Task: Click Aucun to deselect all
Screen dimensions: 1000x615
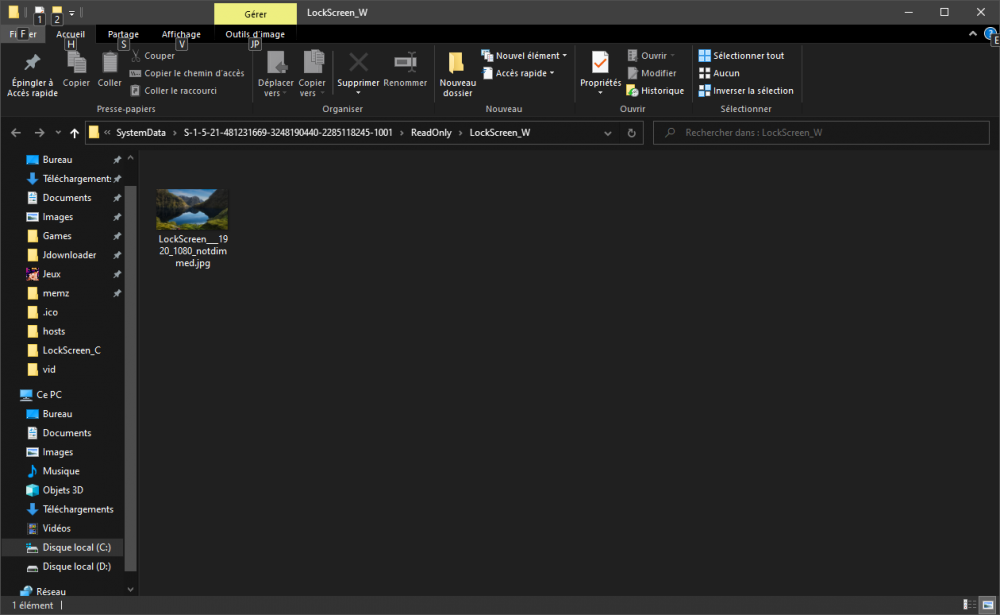Action: pyautogui.click(x=719, y=73)
